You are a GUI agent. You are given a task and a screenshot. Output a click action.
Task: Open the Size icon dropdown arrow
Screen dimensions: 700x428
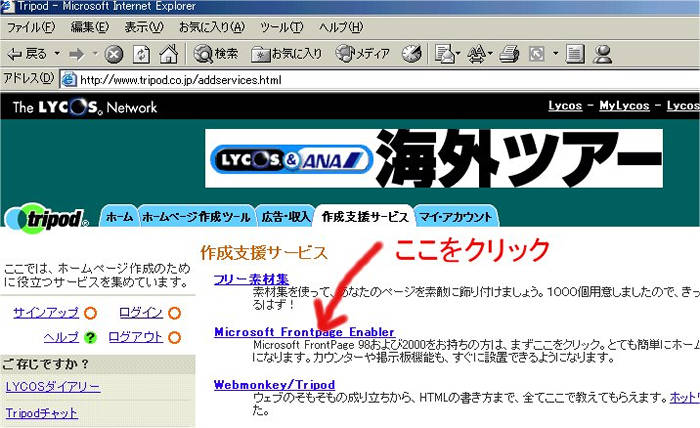point(490,54)
